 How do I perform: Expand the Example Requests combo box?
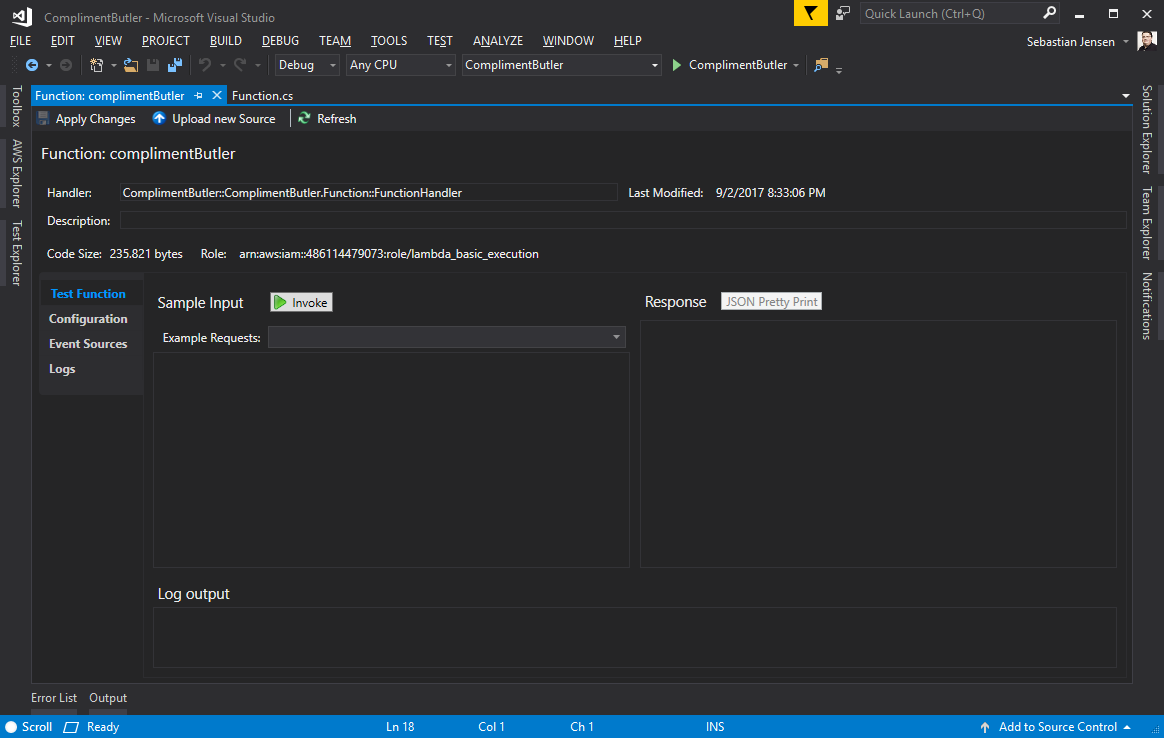(x=616, y=338)
